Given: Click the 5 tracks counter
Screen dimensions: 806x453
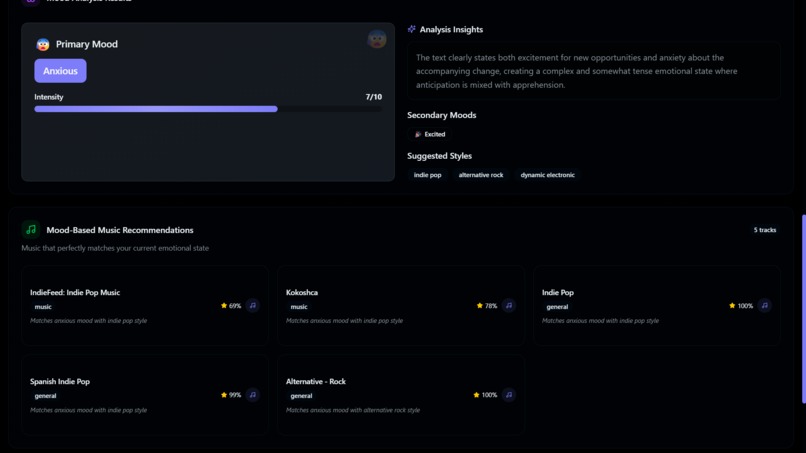Looking at the screenshot, I should click(x=765, y=230).
